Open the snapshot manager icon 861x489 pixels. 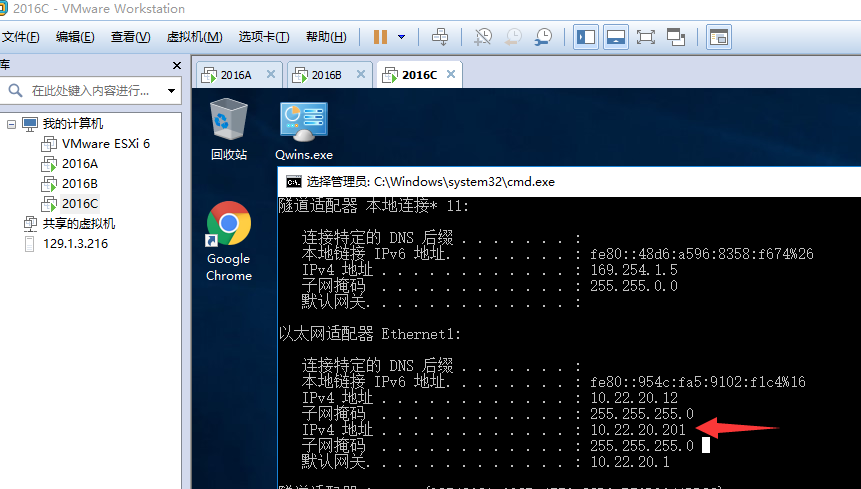(x=543, y=37)
